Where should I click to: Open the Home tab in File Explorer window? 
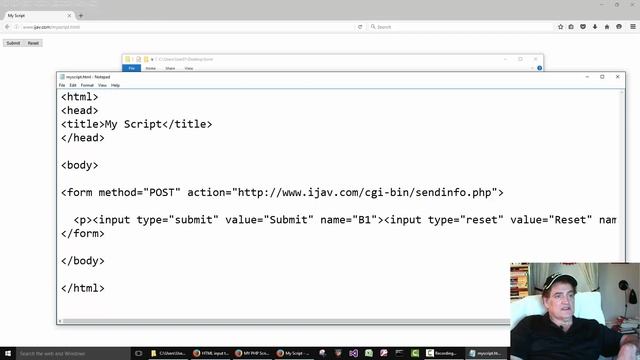coord(151,68)
